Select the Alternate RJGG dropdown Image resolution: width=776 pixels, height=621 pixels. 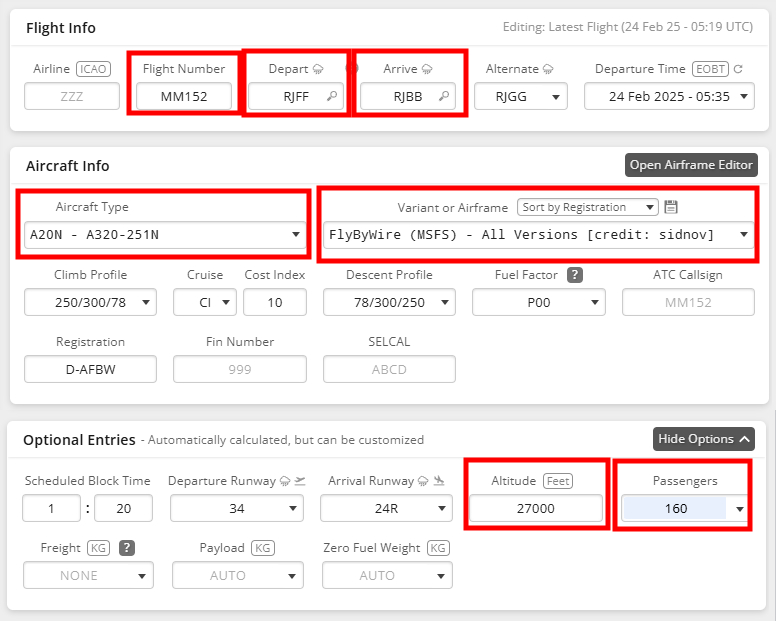[521, 96]
